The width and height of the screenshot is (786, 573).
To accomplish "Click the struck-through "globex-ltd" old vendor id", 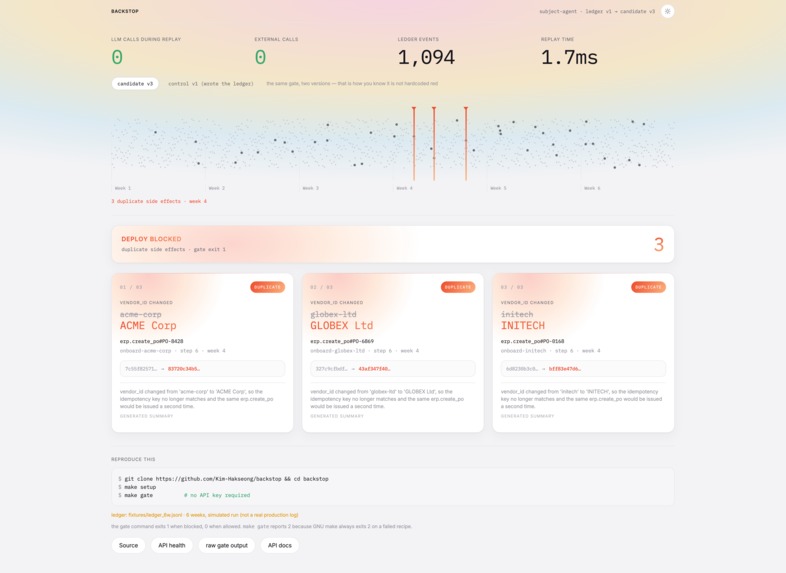I will click(x=333, y=314).
